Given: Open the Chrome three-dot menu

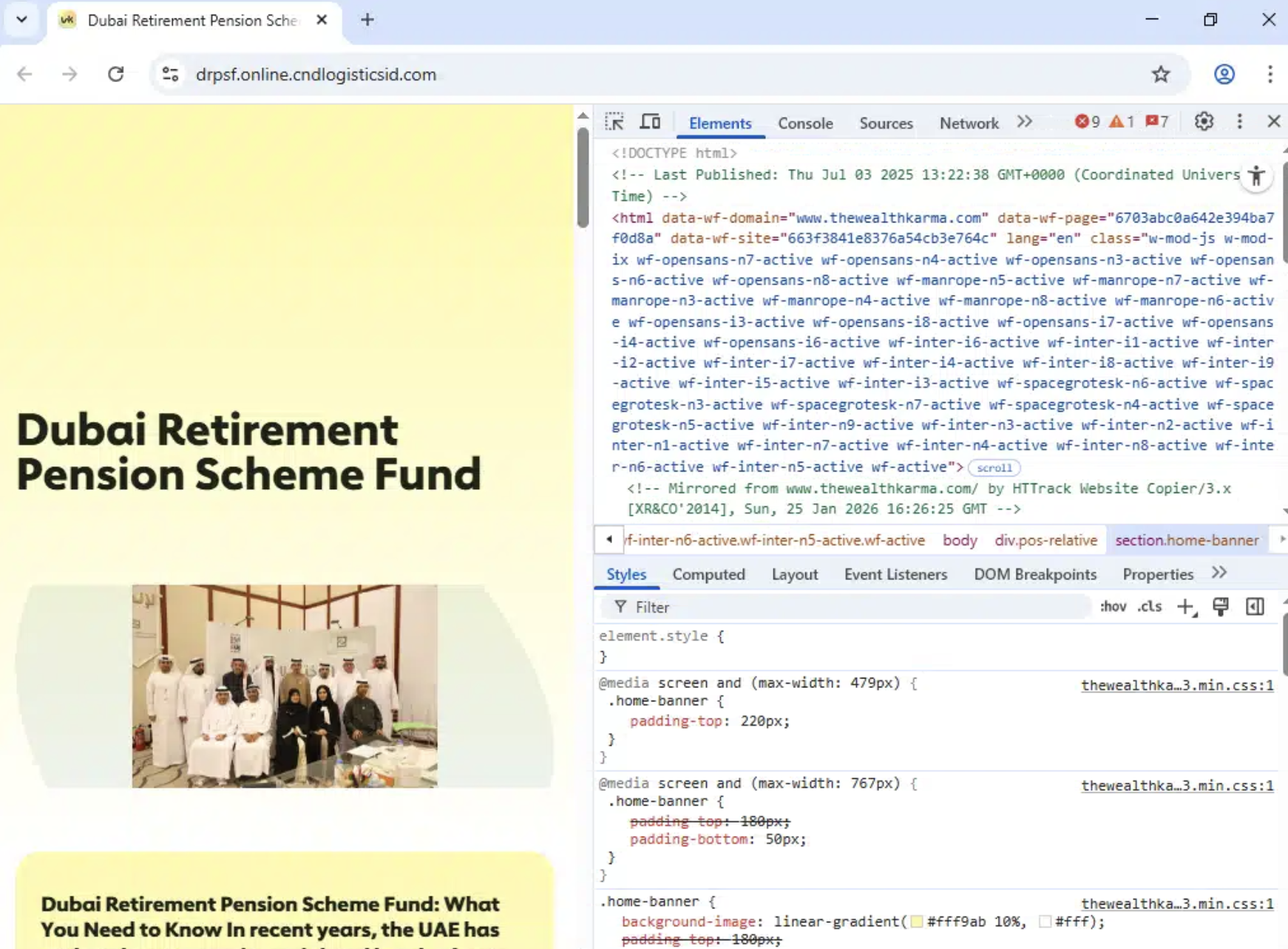Looking at the screenshot, I should tap(1270, 74).
